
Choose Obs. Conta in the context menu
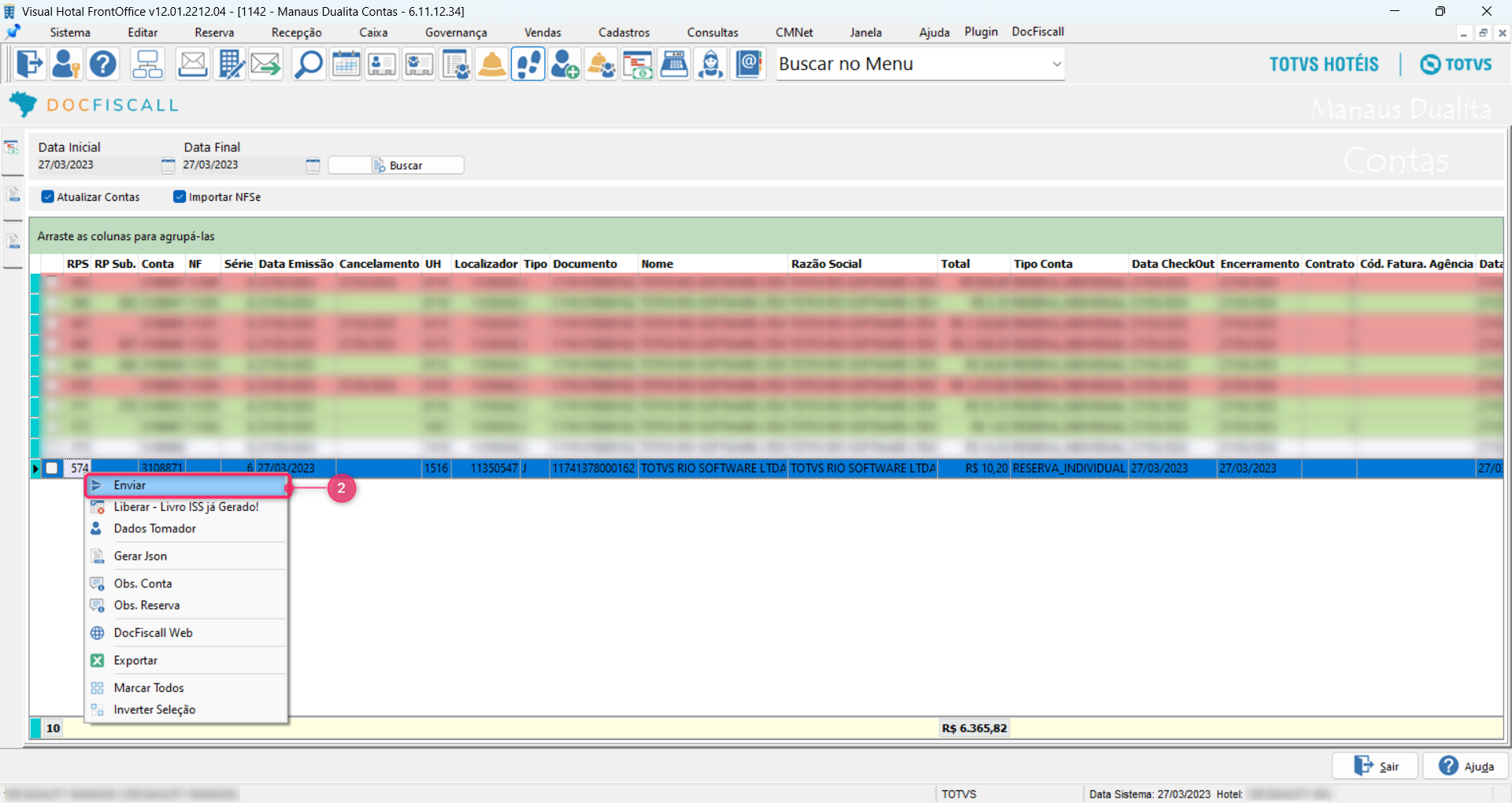click(187, 584)
